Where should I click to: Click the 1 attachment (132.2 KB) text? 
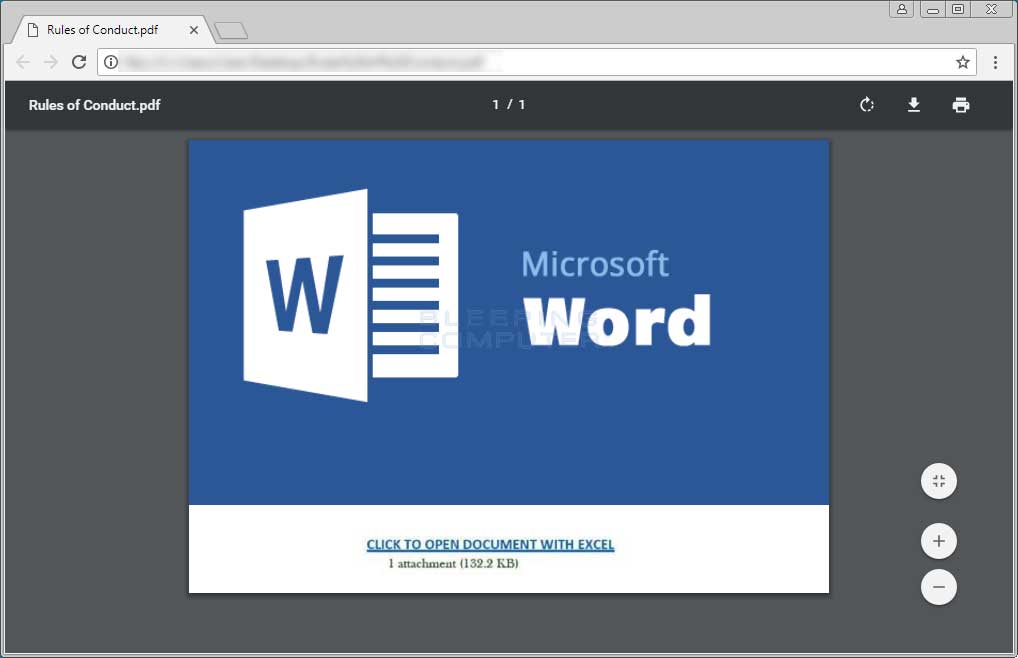453,563
